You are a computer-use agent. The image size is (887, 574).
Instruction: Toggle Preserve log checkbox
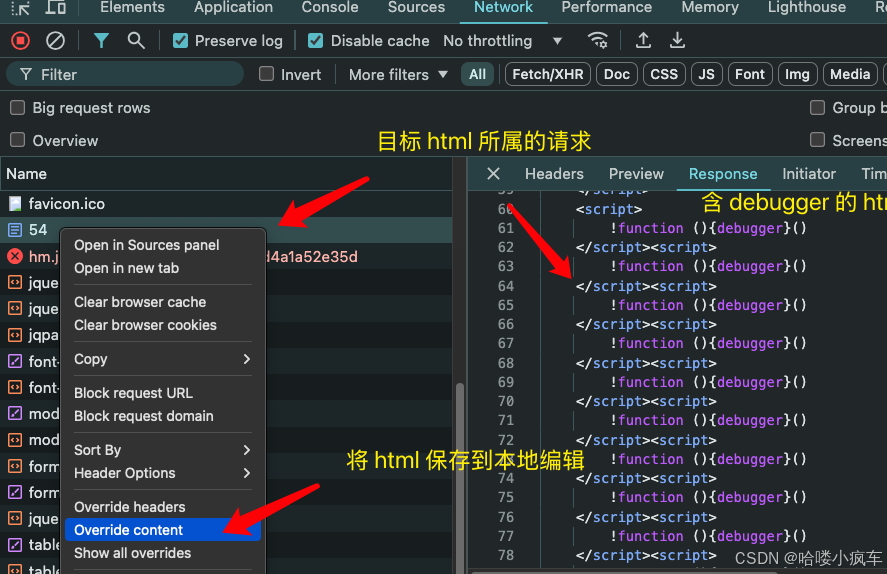coord(180,41)
